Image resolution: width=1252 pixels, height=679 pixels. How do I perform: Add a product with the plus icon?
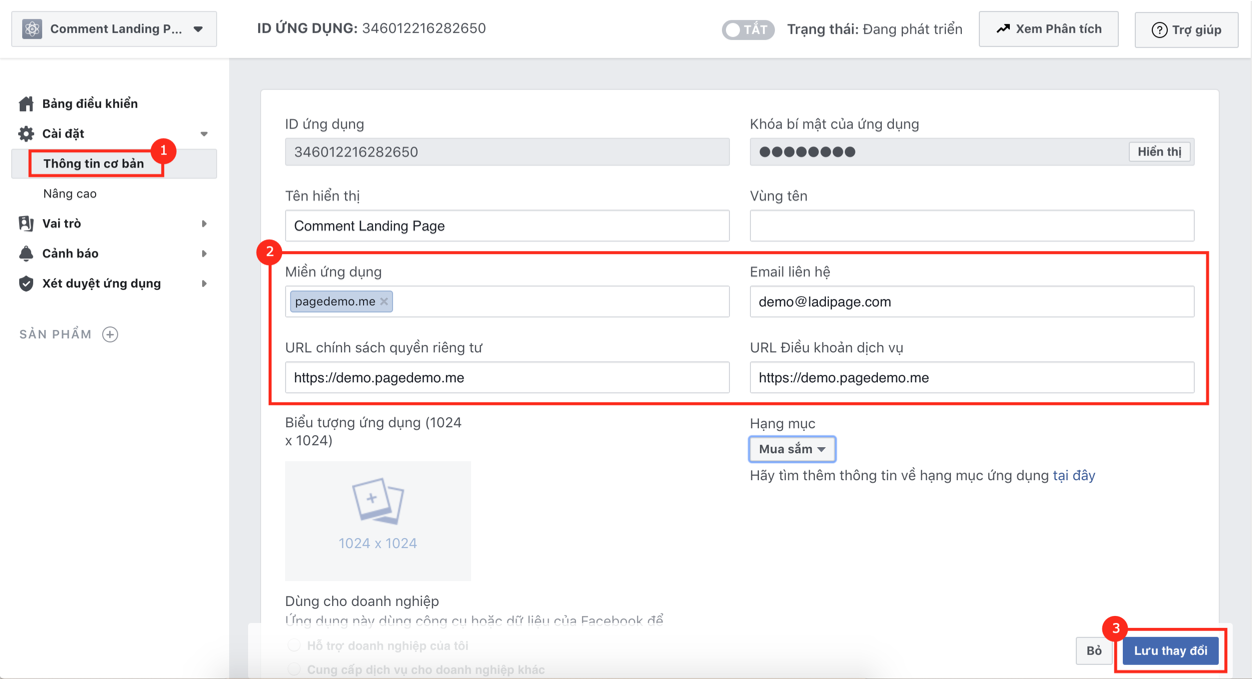(110, 334)
